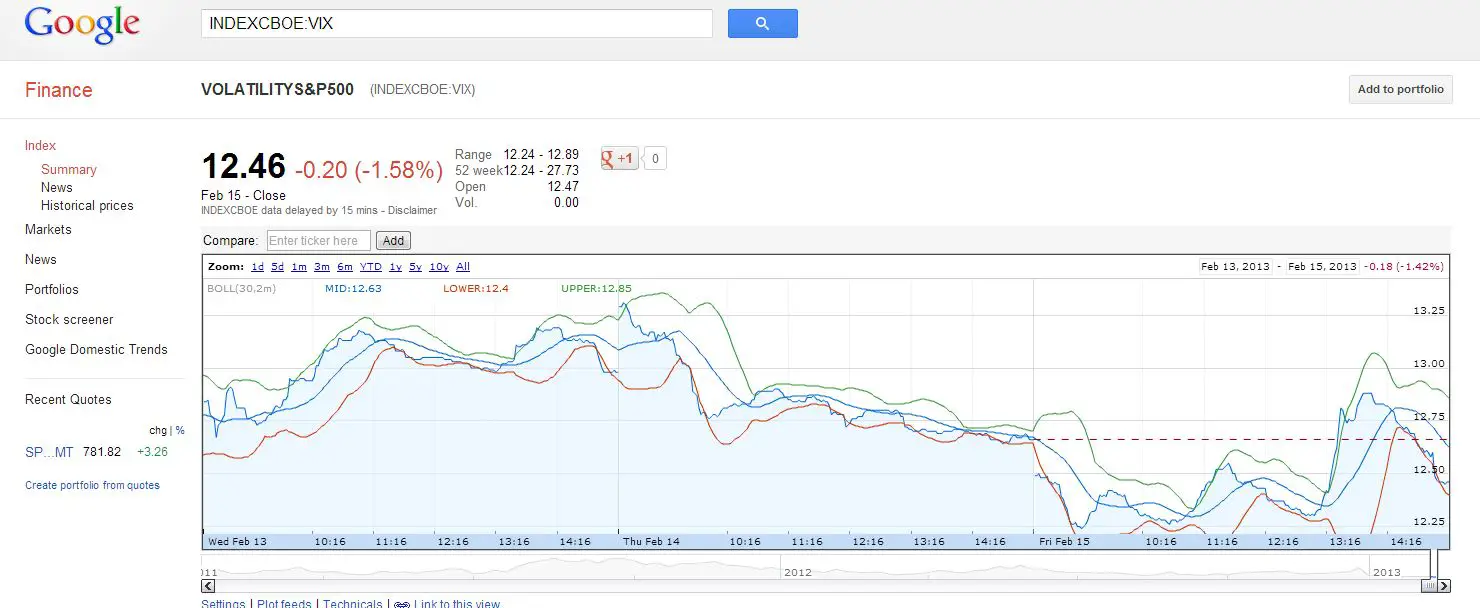Click the chart scrollbar left arrow

click(208, 586)
